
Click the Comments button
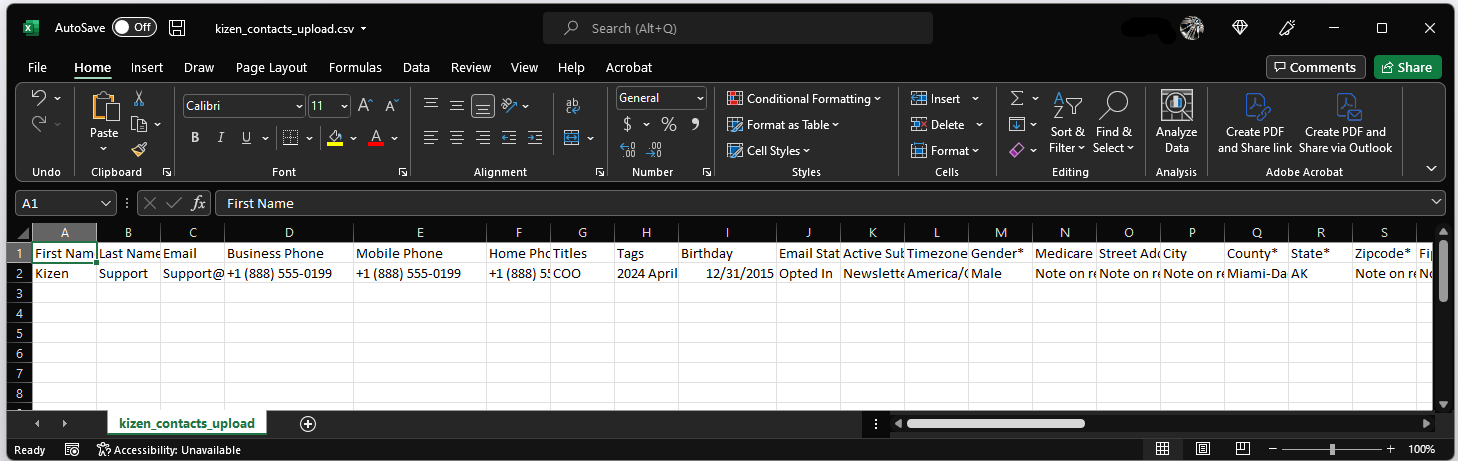click(1315, 67)
